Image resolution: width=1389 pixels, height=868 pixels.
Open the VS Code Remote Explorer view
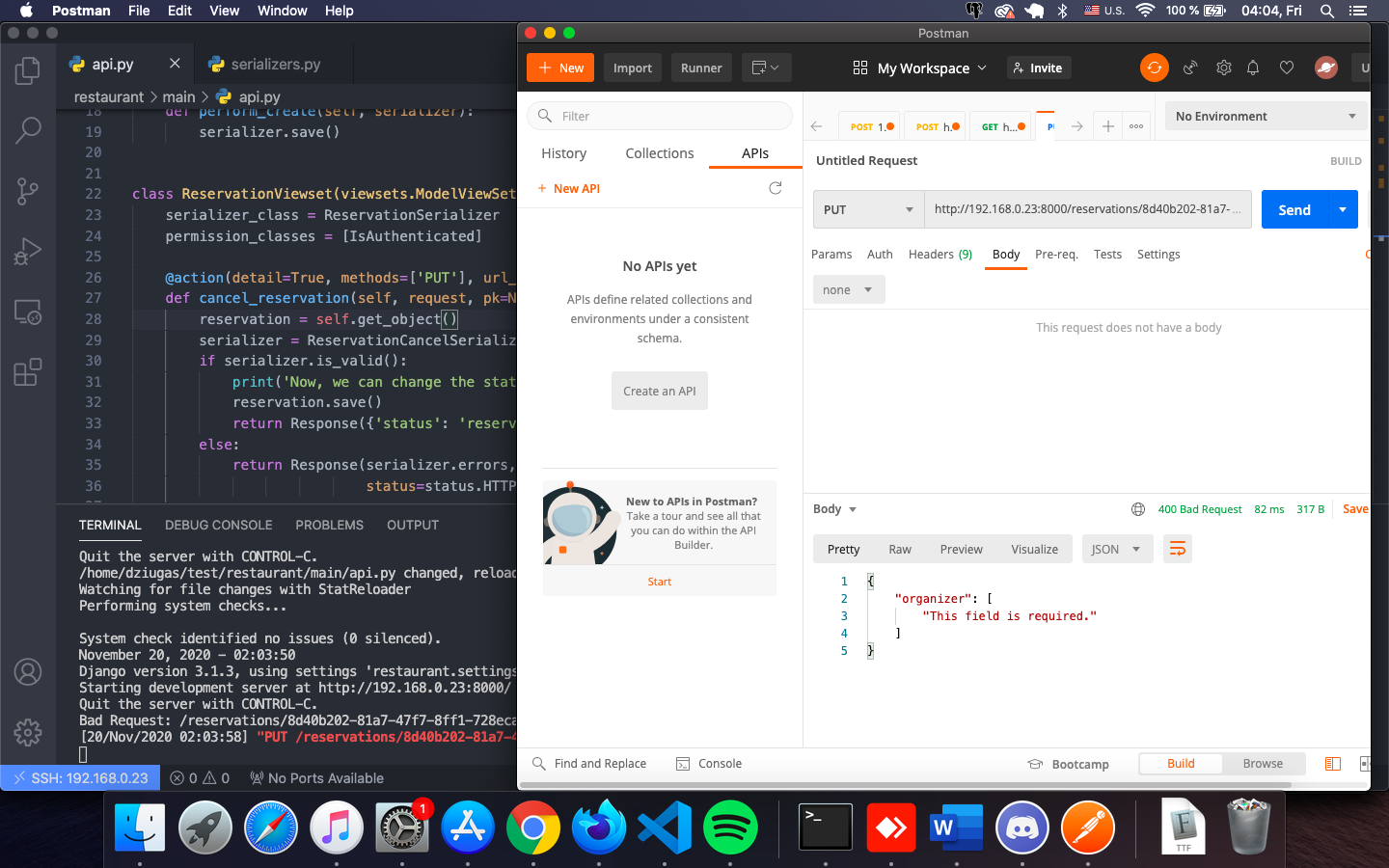[28, 312]
